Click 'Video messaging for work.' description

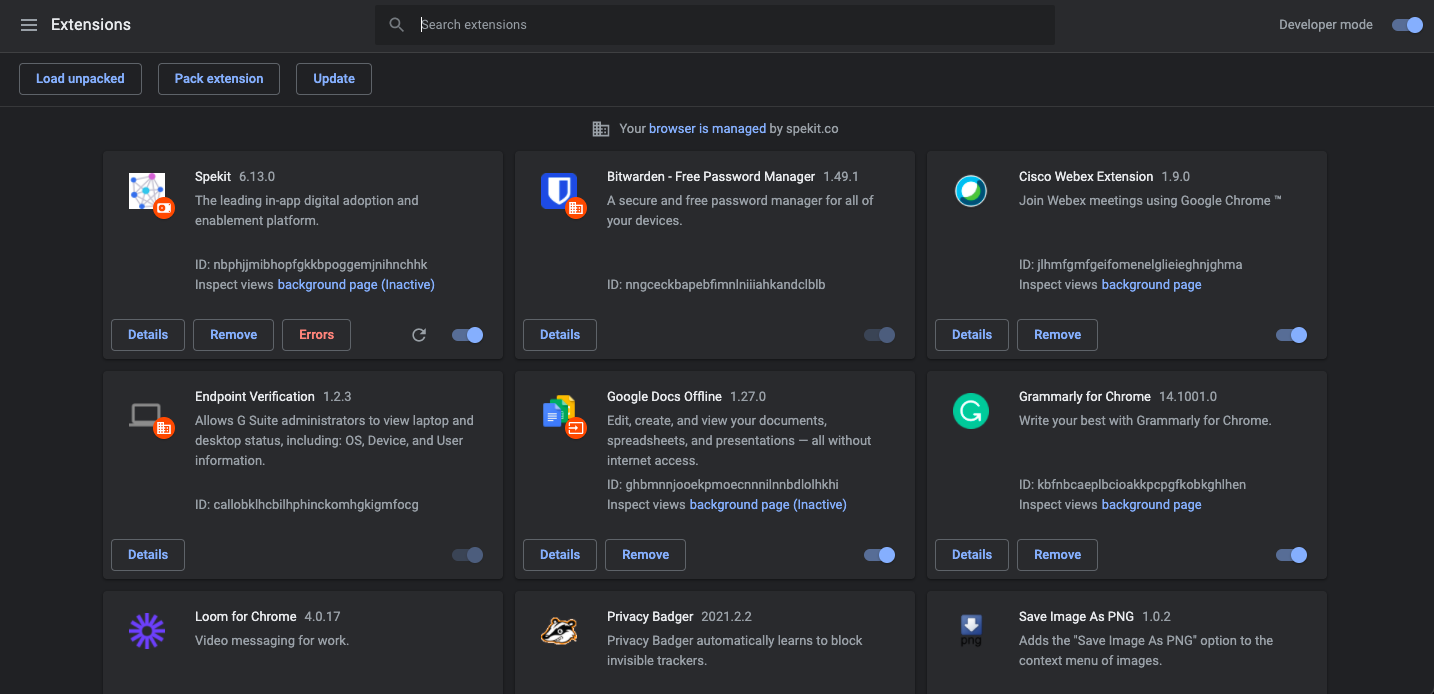pos(272,641)
